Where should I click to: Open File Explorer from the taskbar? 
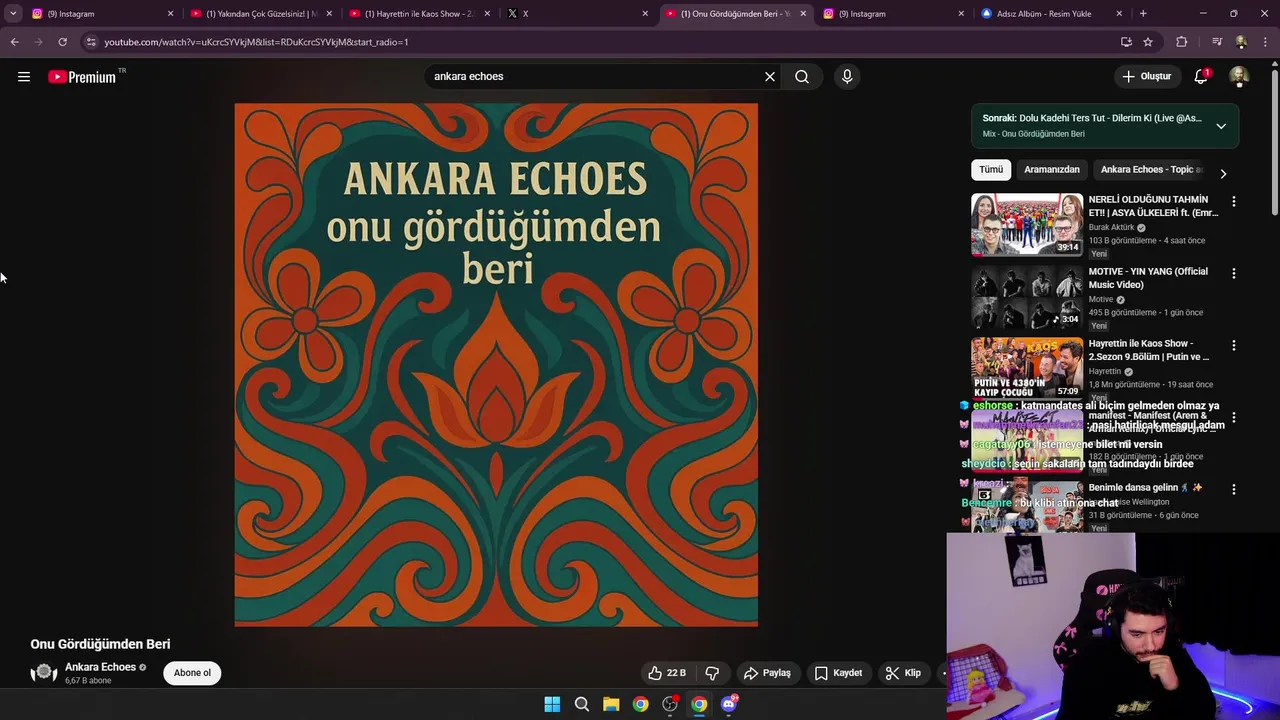click(611, 704)
